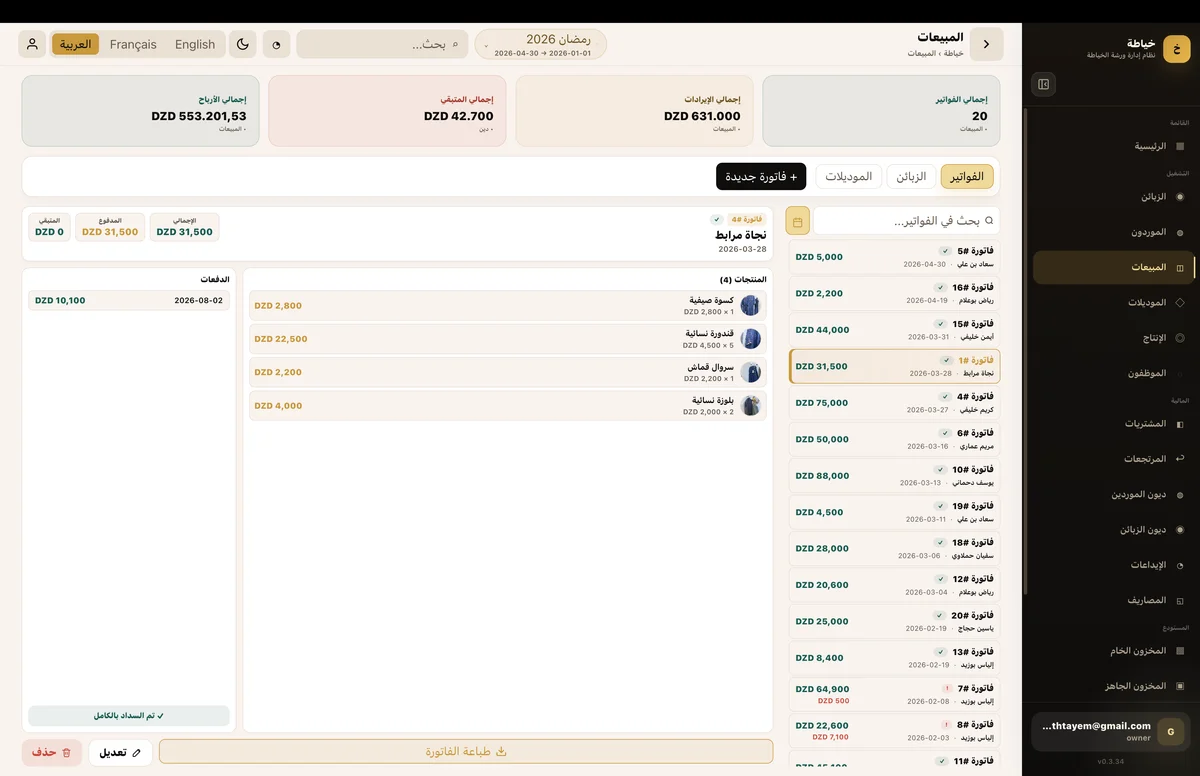The height and width of the screenshot is (776, 1200).
Task: Click the إجمالي الفواتير 20 summary card
Action: coord(881,111)
